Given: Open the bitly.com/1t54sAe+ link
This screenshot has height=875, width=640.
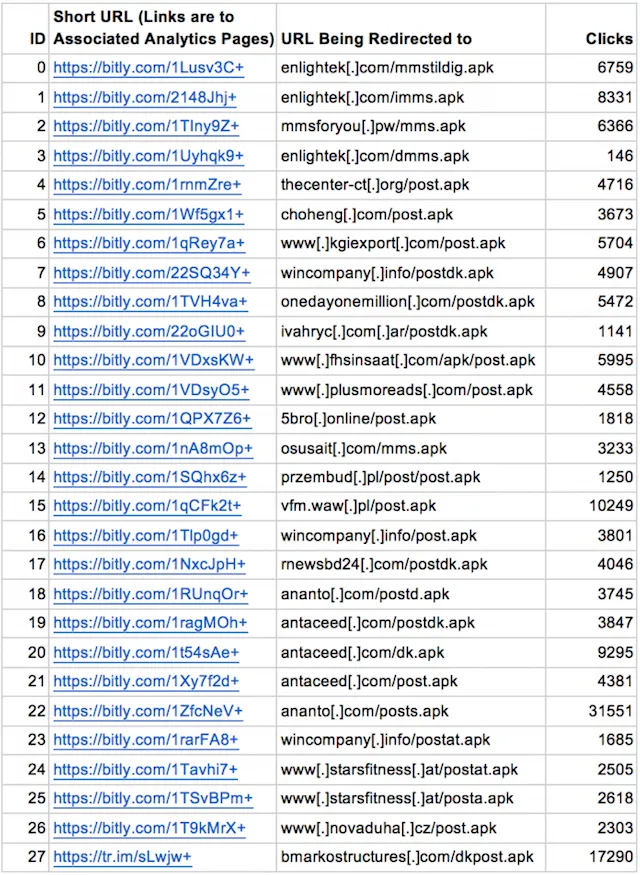Looking at the screenshot, I should click(146, 652).
